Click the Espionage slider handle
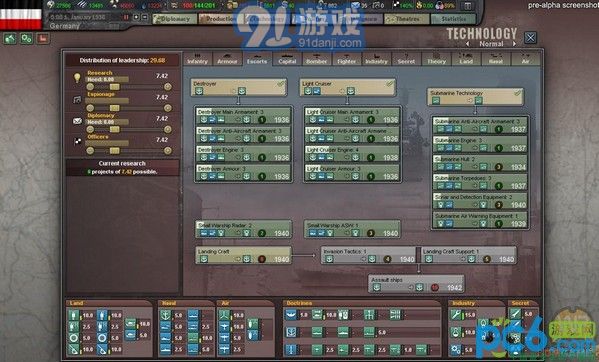 115,108
